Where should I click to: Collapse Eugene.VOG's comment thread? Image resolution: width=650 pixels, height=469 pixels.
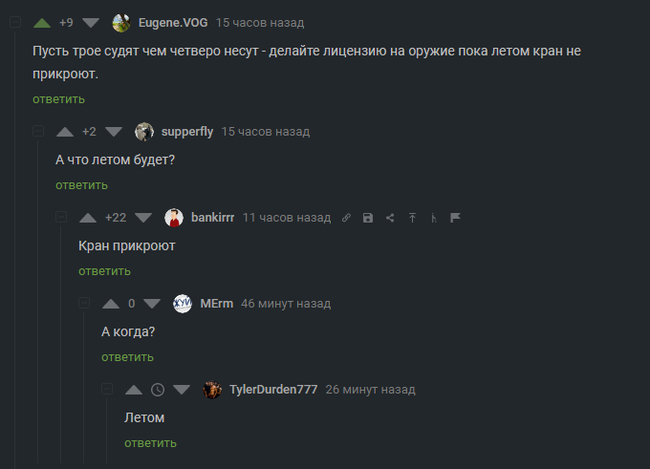(x=15, y=22)
